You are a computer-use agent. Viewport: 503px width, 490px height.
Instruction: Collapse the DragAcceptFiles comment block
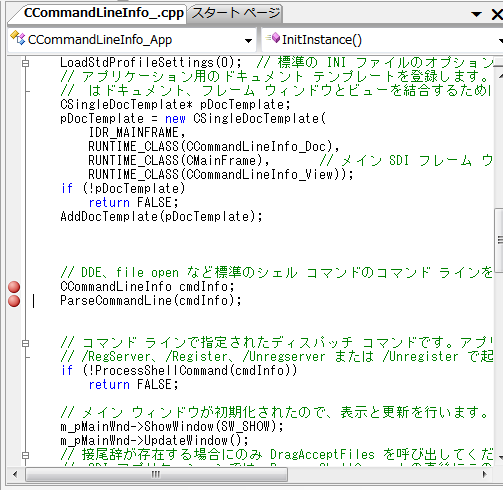(x=25, y=455)
